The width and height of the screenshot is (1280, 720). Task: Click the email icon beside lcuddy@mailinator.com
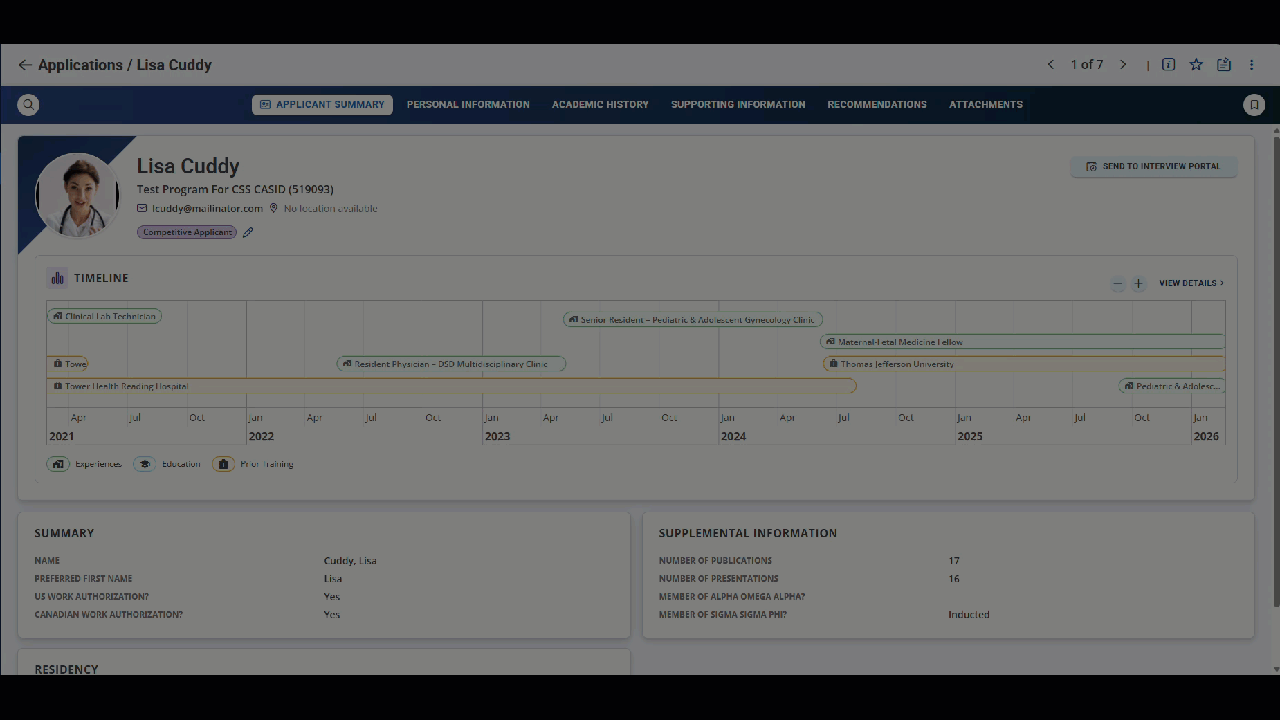tap(142, 208)
